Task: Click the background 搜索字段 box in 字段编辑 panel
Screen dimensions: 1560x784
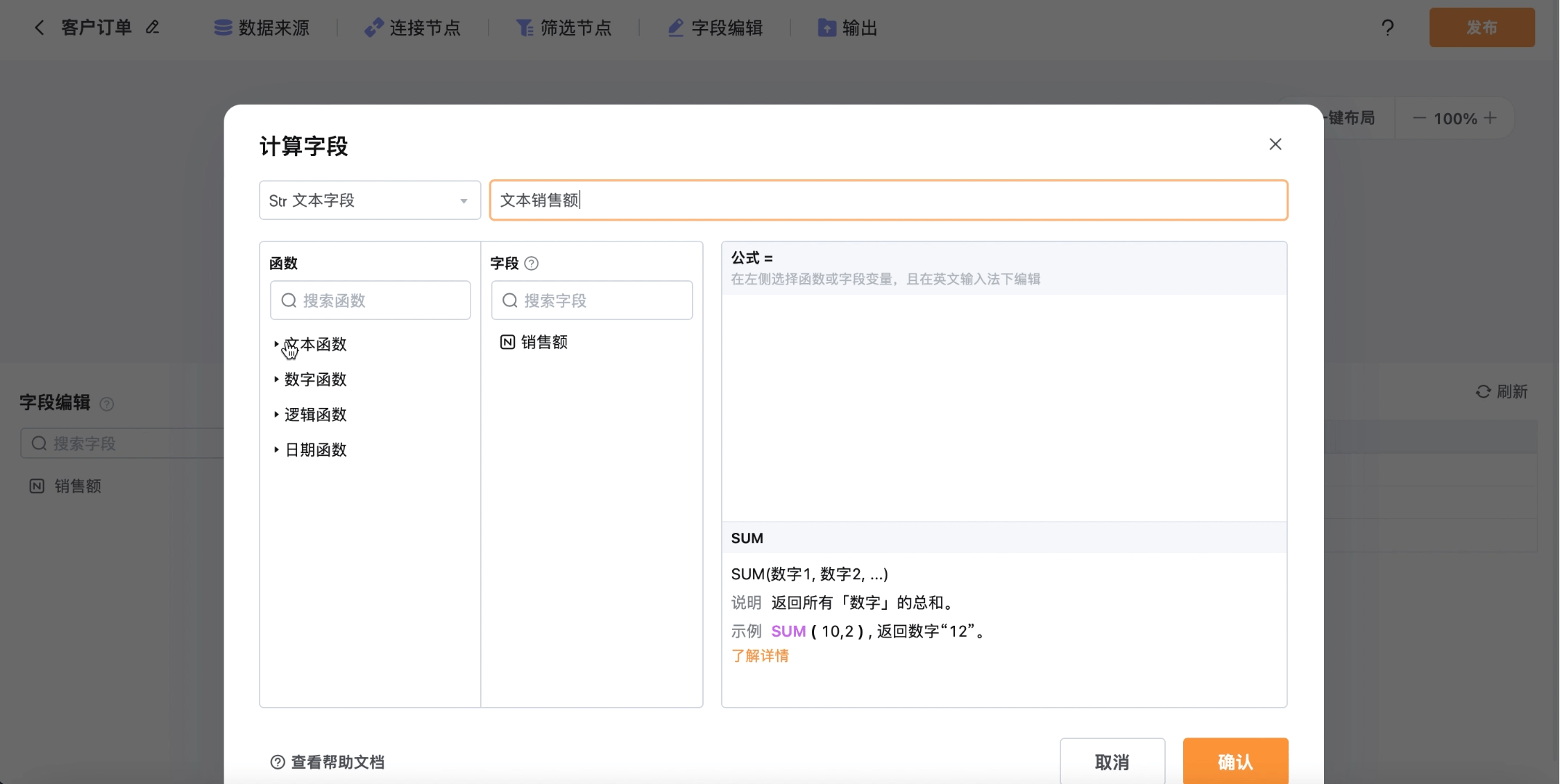Action: [122, 444]
